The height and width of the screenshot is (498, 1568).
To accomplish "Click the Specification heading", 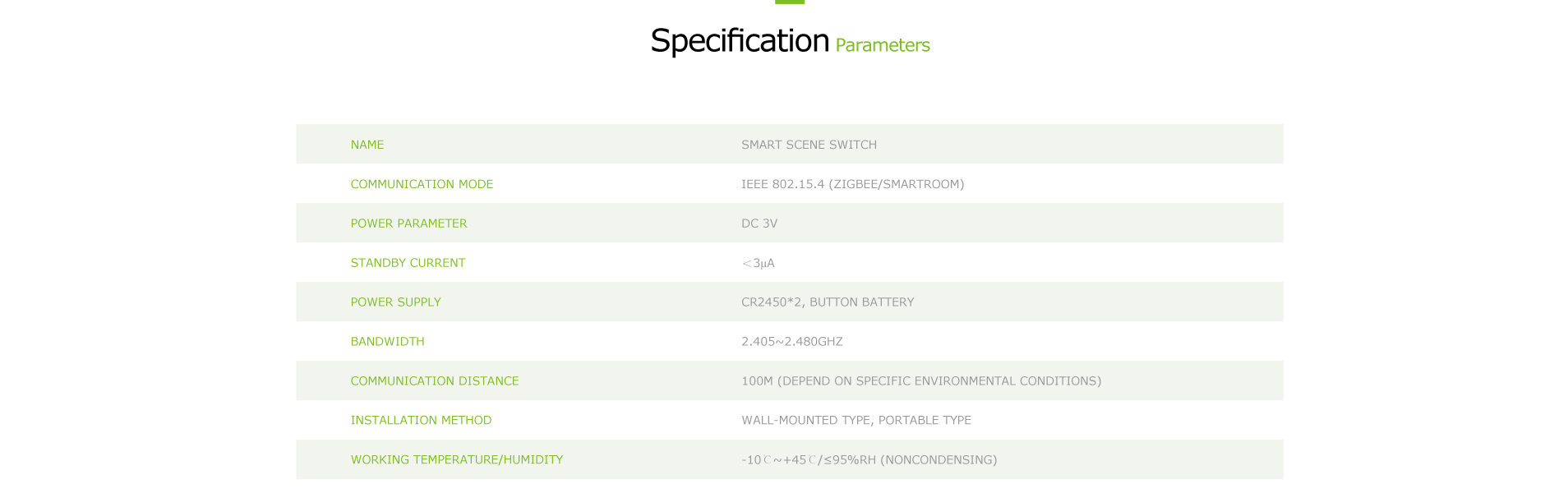I will click(x=740, y=41).
